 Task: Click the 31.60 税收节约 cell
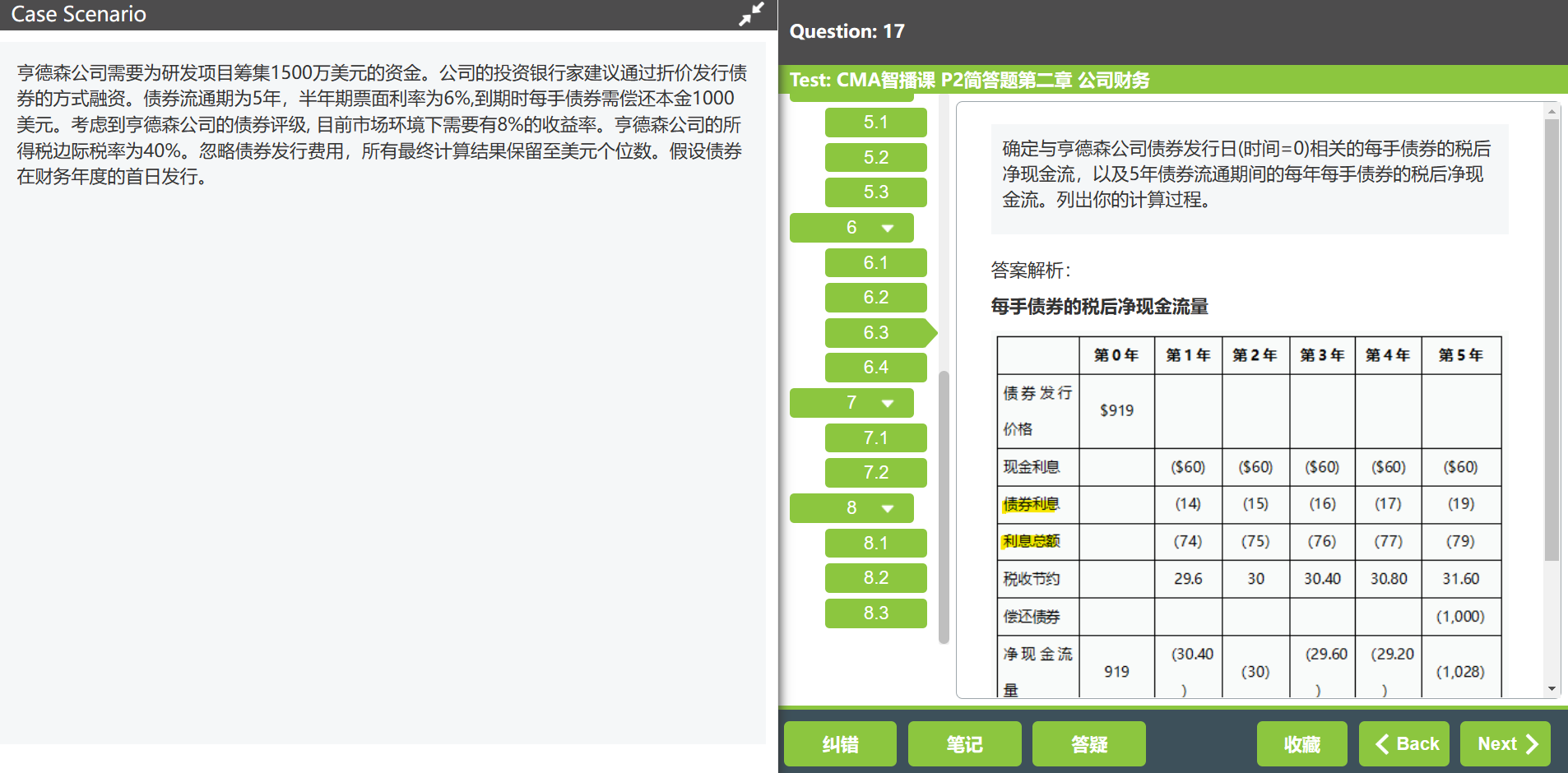[x=1461, y=579]
